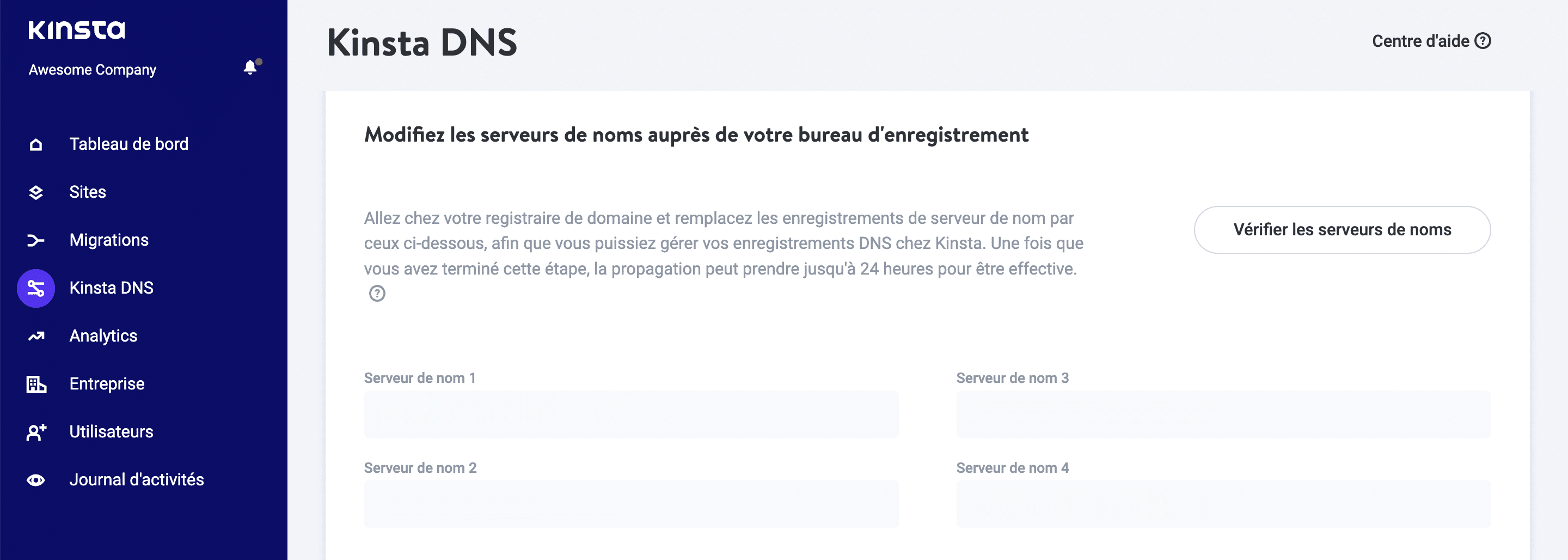Click the Kinsta logo
The width and height of the screenshot is (1568, 560).
tap(77, 31)
